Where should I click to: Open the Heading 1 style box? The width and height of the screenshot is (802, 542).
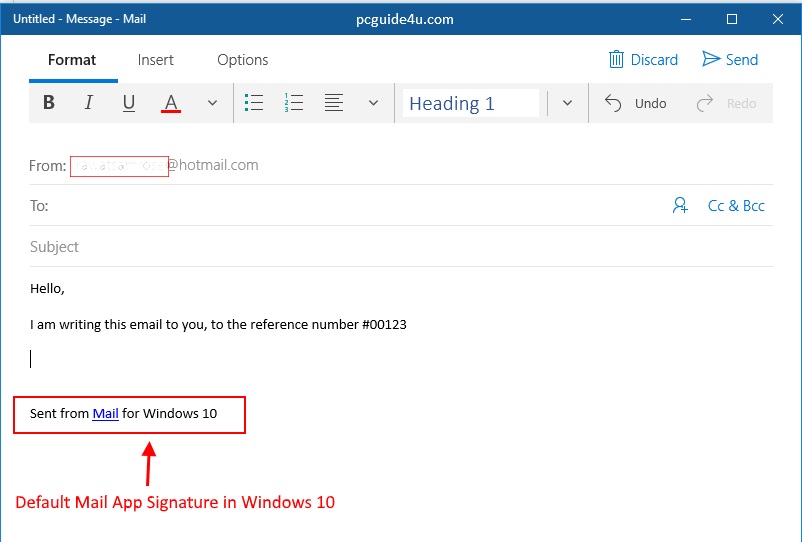(470, 103)
